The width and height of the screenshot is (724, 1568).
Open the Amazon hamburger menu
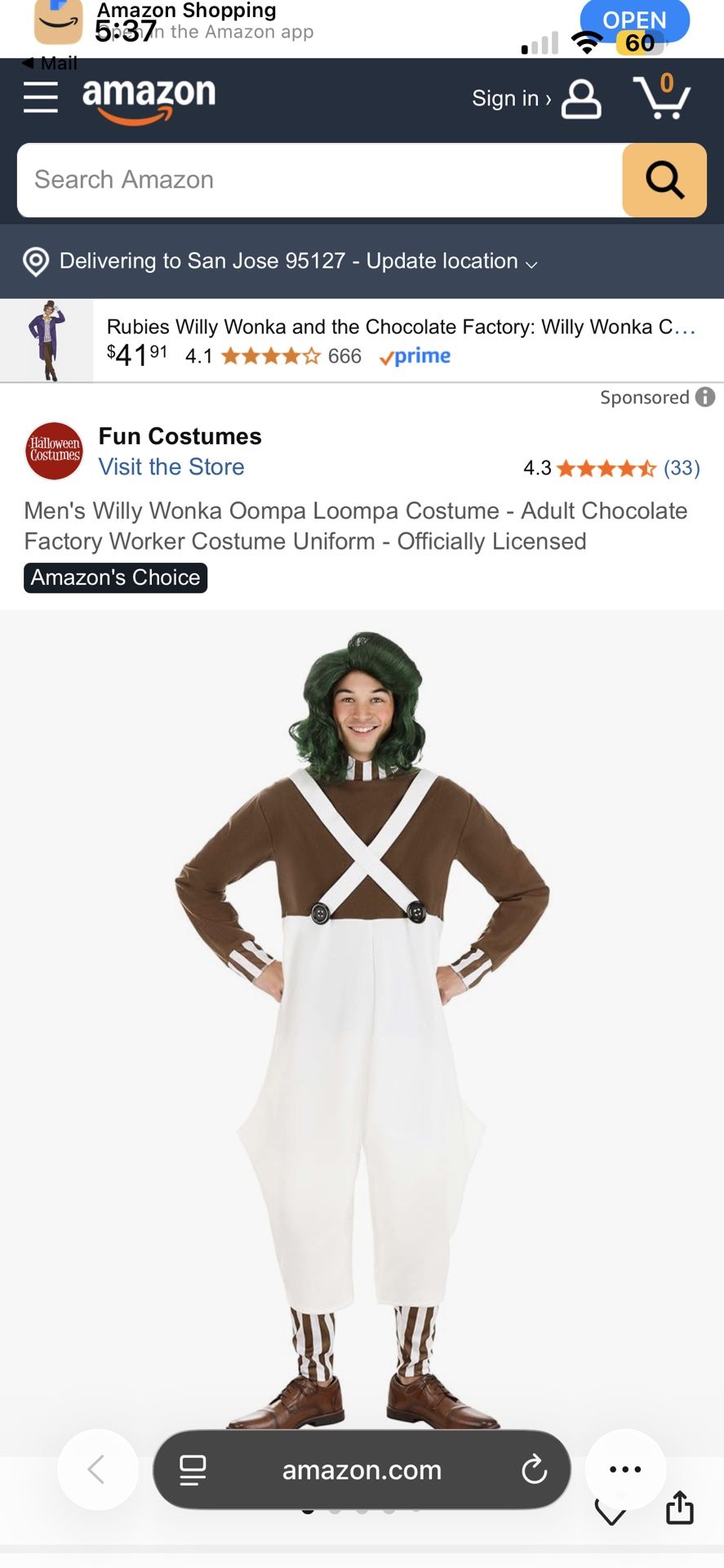[x=41, y=99]
